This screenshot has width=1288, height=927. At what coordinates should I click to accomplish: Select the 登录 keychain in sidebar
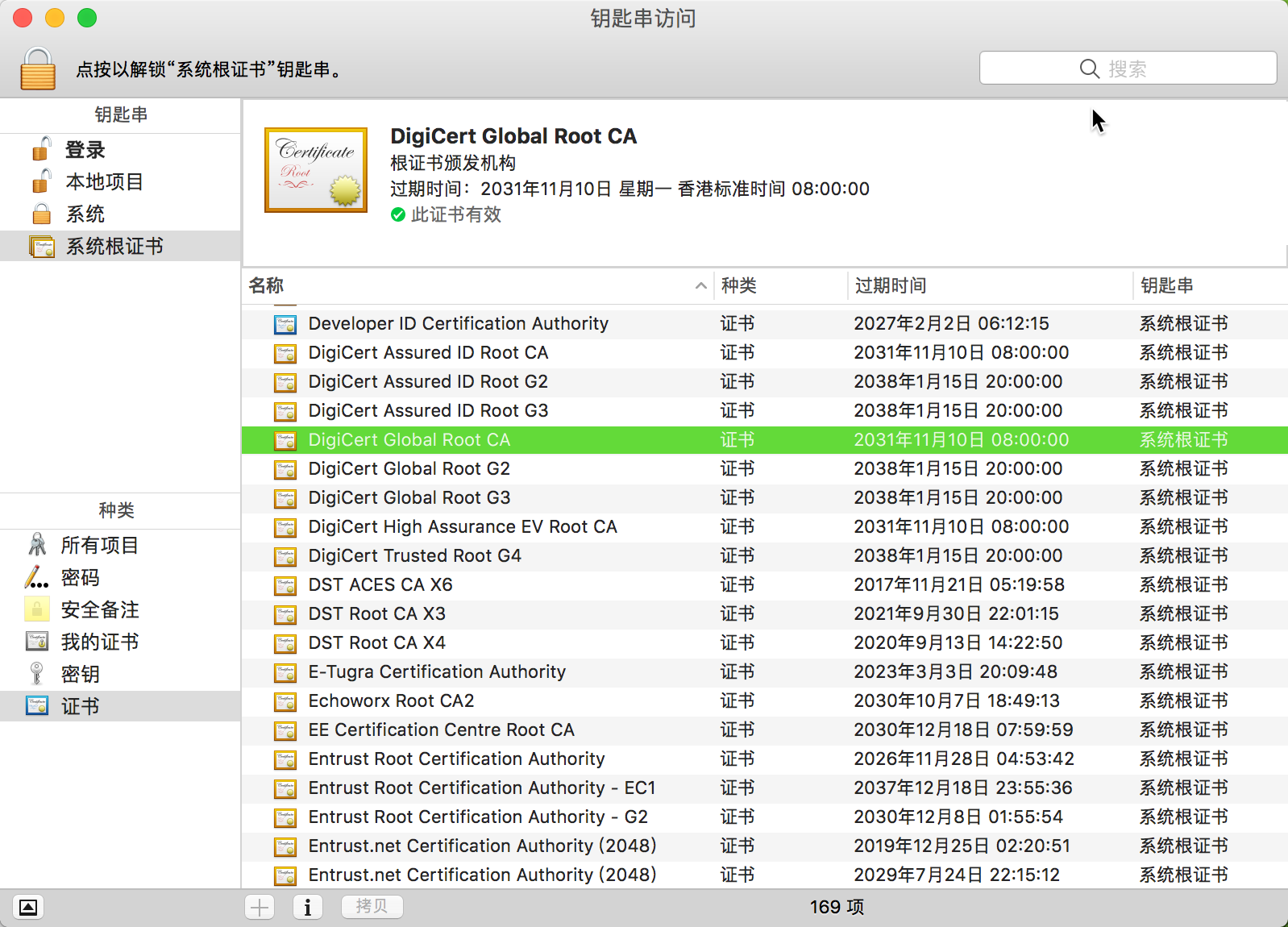120,150
